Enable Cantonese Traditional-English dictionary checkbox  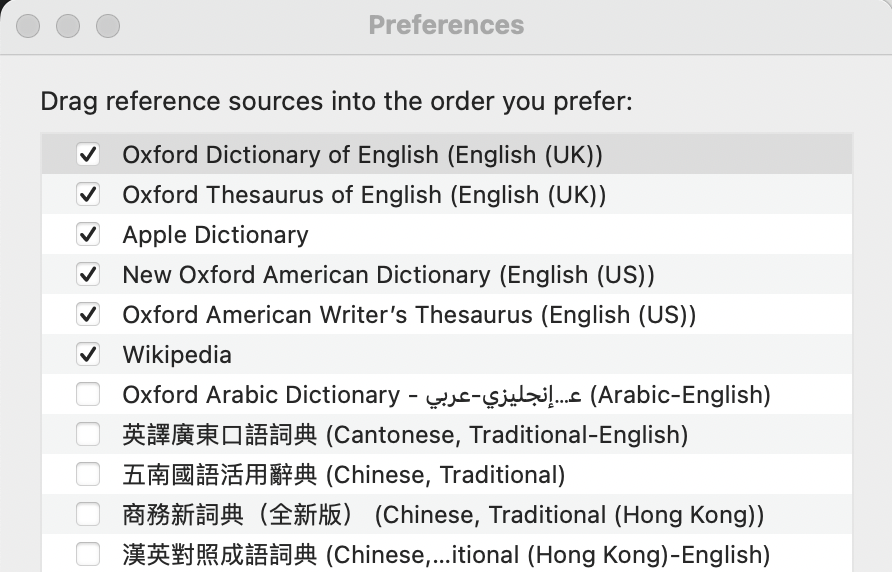coord(88,435)
